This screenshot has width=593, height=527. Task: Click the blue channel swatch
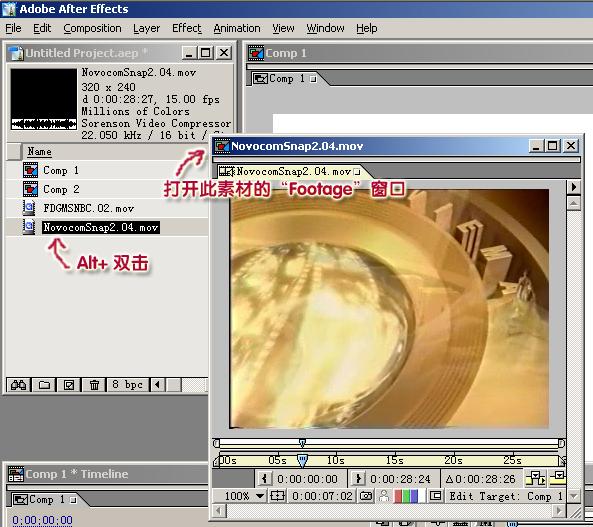click(x=413, y=496)
